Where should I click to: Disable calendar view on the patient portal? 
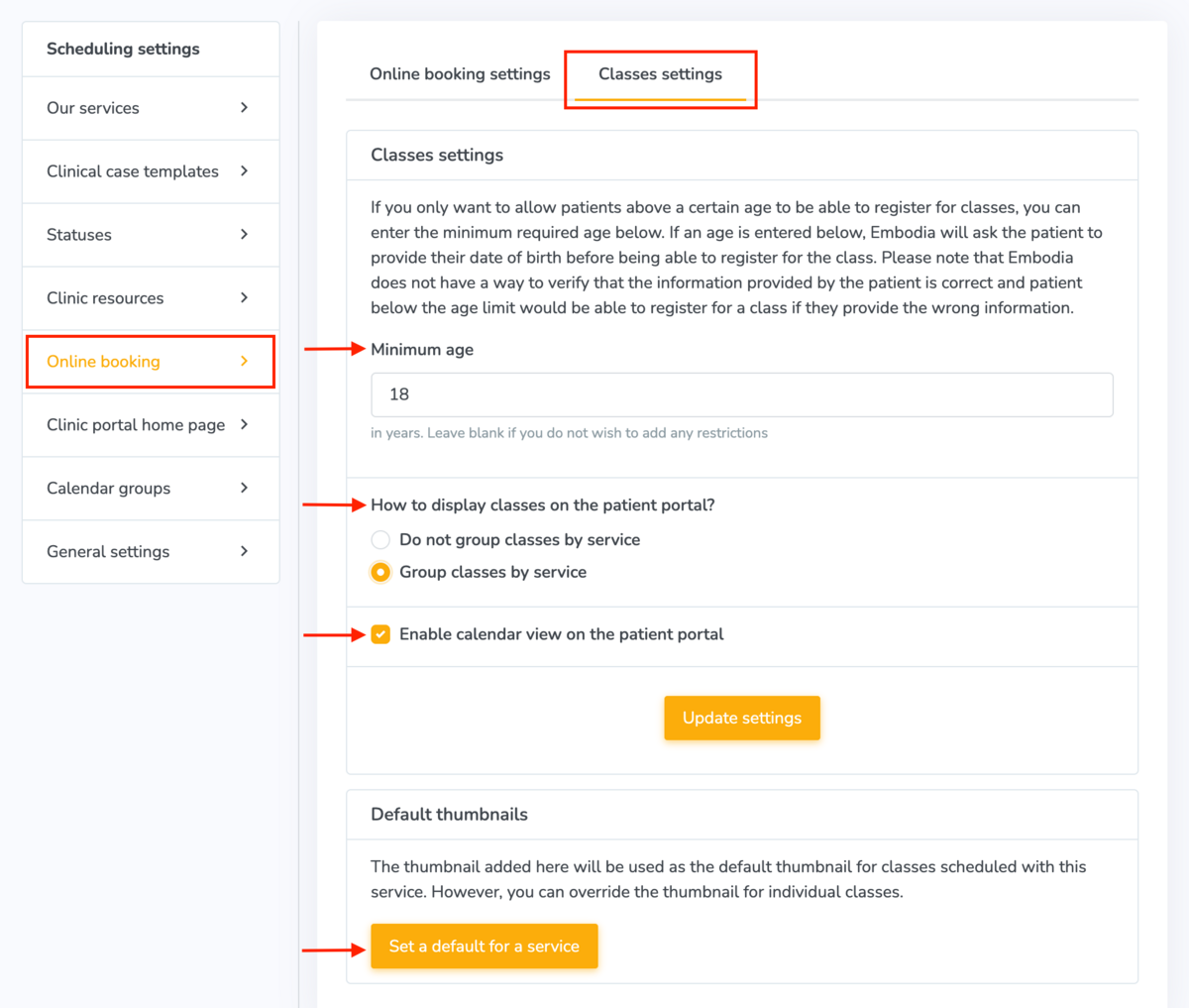[380, 634]
